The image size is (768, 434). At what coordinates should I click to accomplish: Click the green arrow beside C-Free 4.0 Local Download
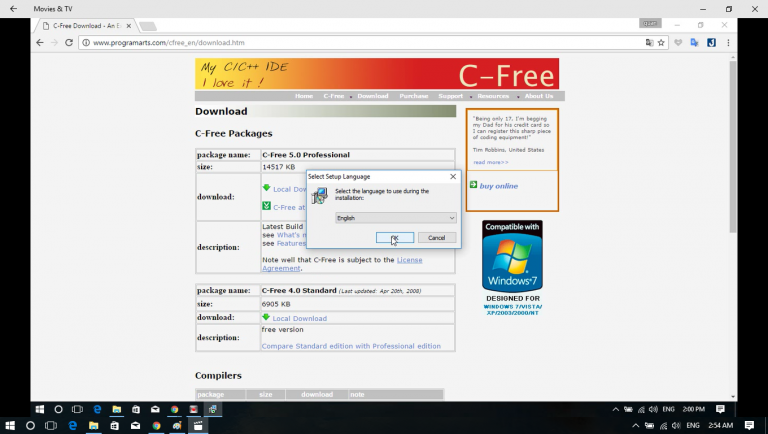pyautogui.click(x=266, y=317)
